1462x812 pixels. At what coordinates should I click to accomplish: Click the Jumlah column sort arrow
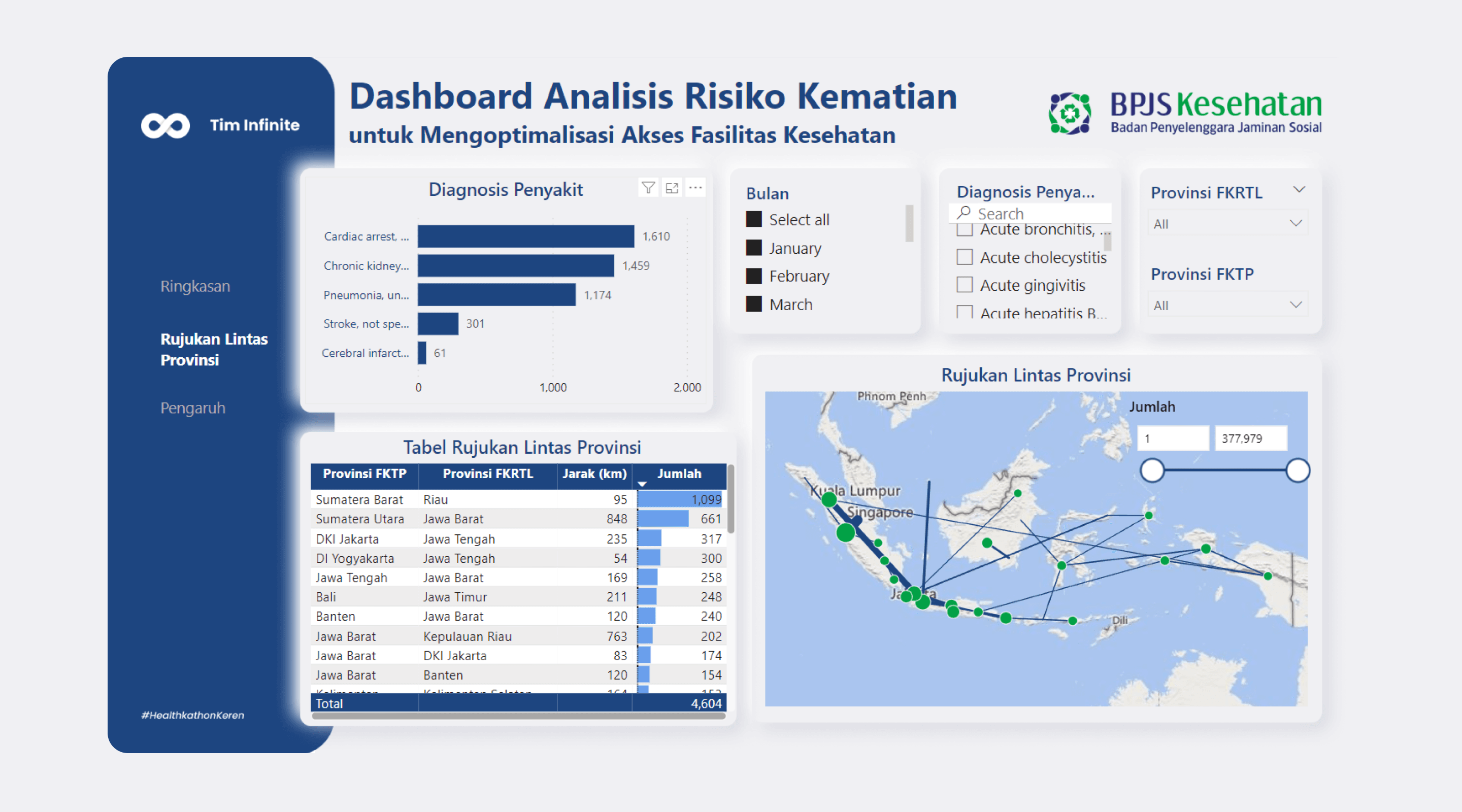pos(643,484)
